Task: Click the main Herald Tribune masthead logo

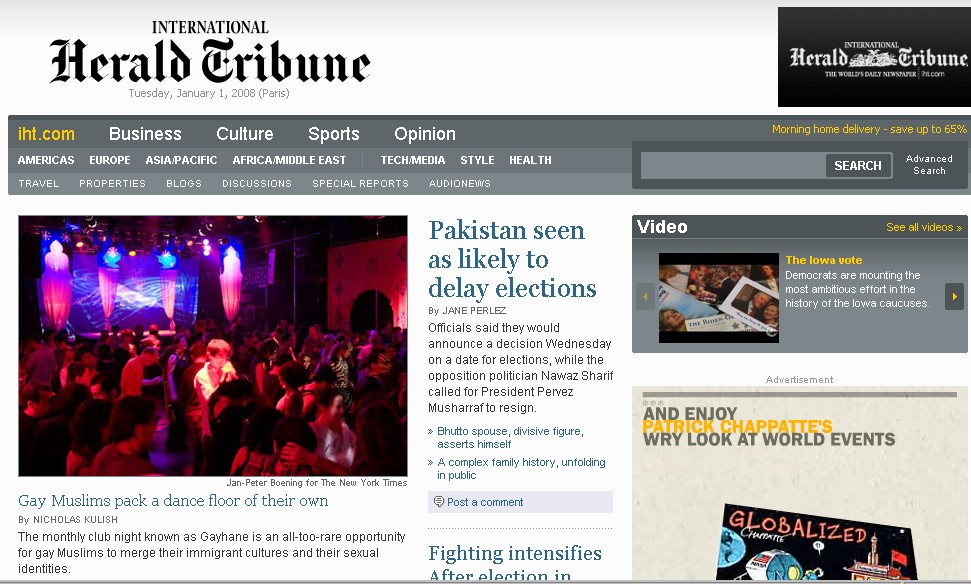Action: tap(210, 54)
